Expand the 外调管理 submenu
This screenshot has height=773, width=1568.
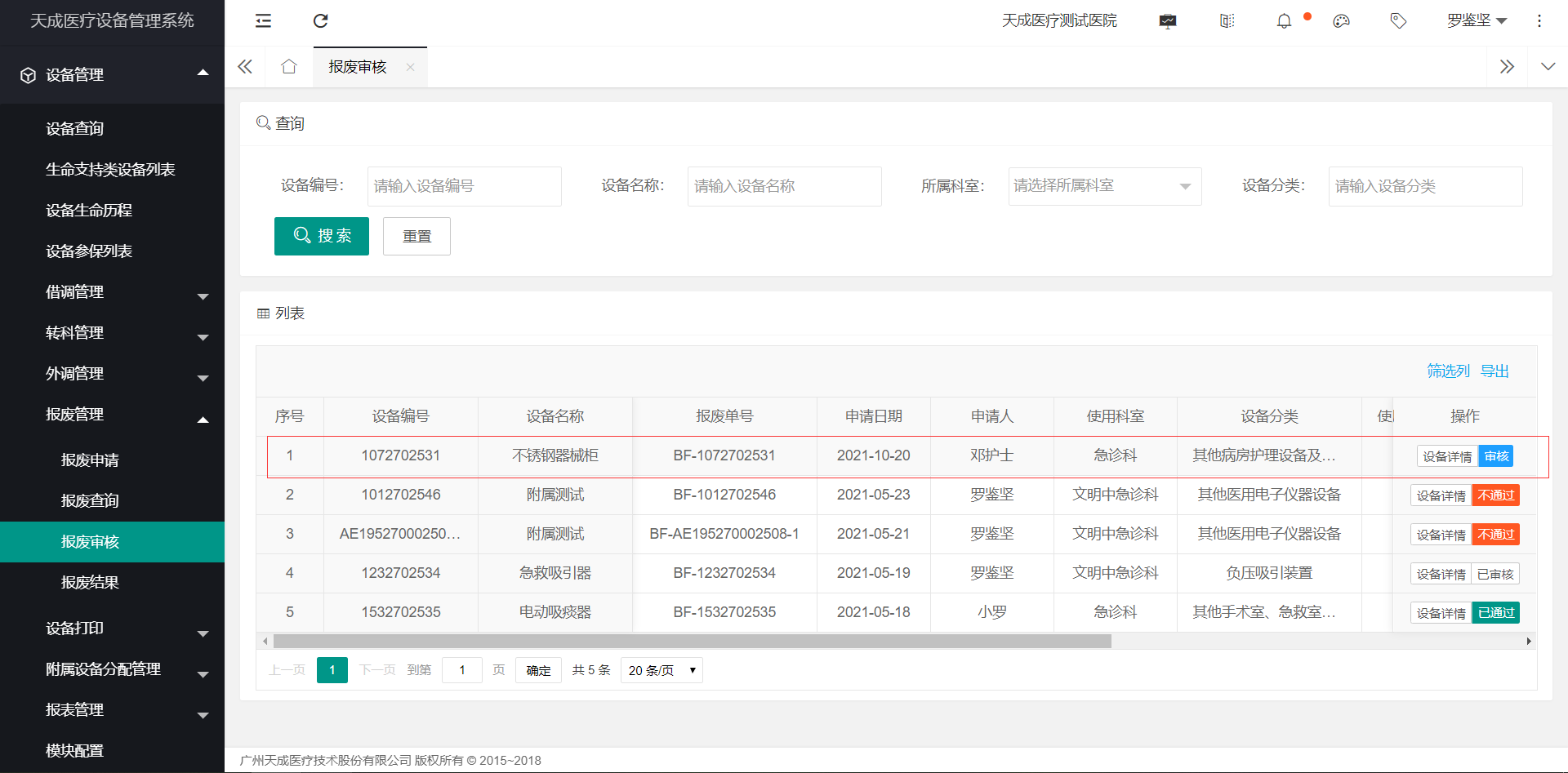203,377
